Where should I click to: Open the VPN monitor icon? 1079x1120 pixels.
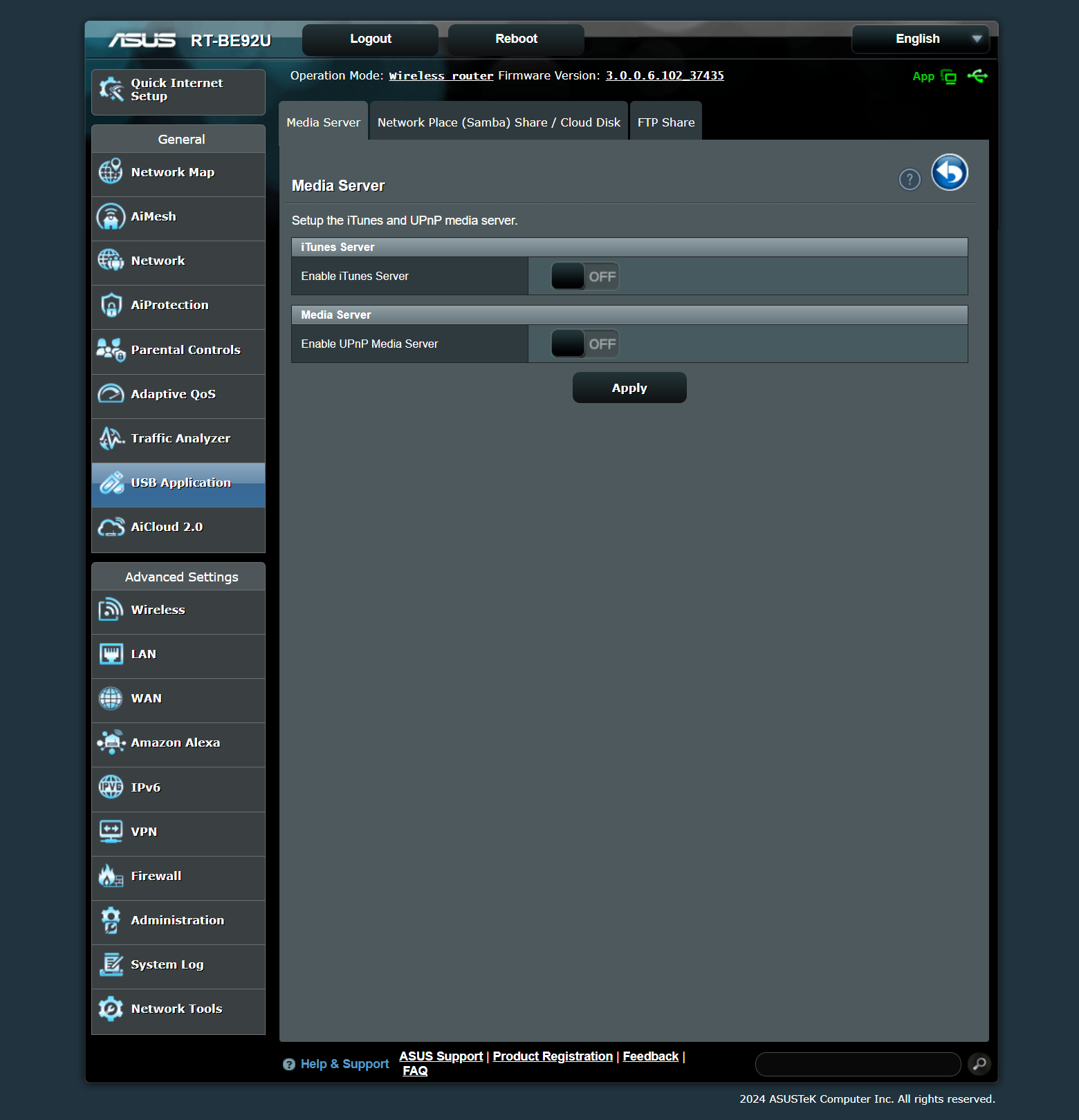tap(111, 832)
